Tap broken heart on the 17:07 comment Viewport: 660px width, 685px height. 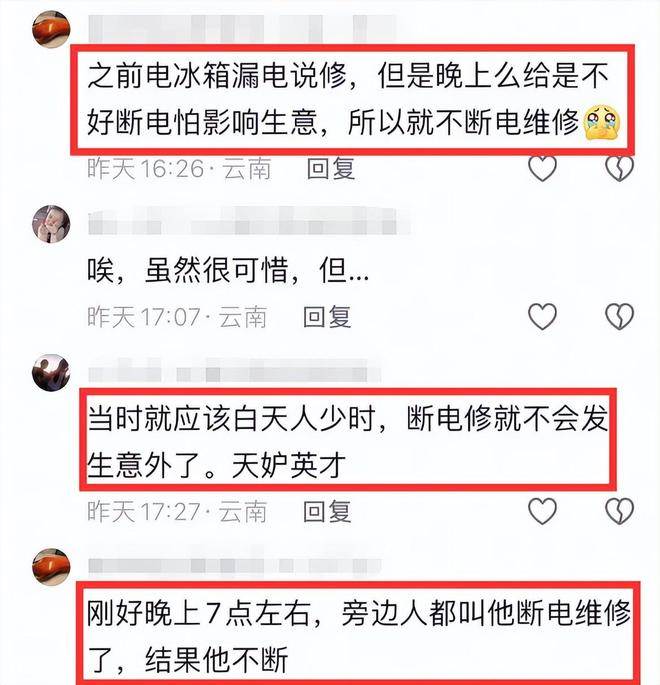point(619,316)
